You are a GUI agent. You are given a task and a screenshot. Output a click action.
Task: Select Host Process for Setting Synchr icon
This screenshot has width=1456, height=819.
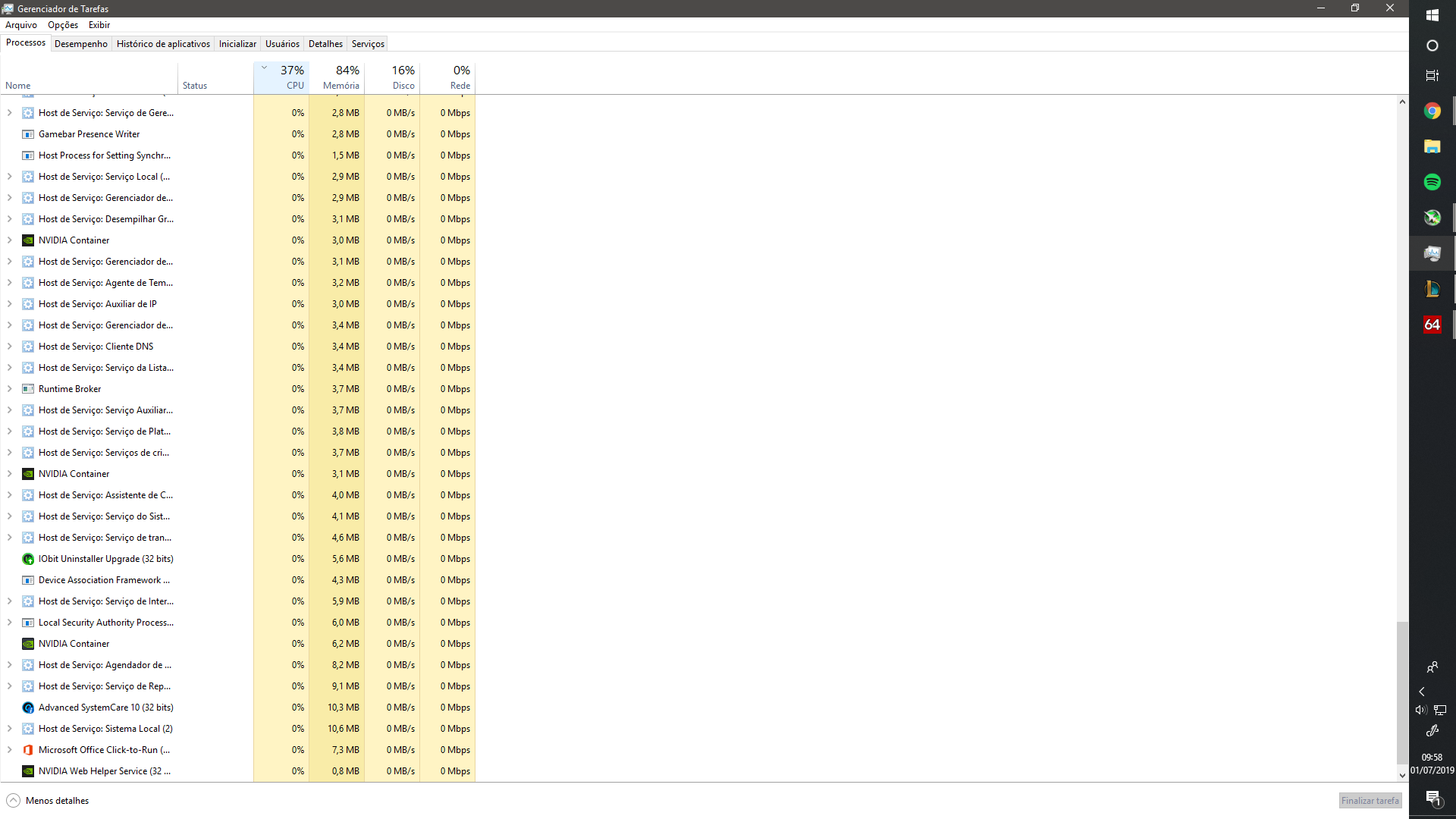tap(28, 155)
